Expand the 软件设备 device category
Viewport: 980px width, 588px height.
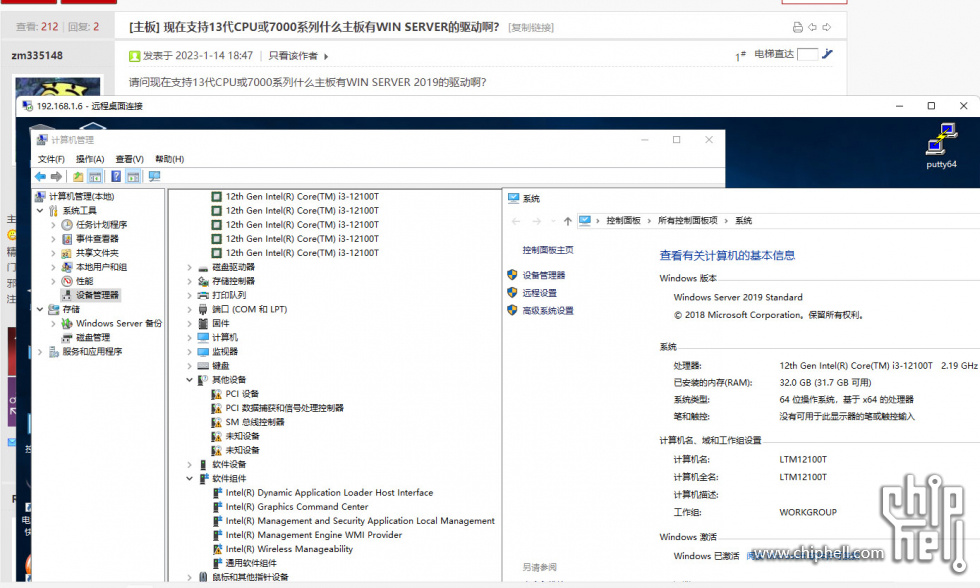click(x=189, y=464)
